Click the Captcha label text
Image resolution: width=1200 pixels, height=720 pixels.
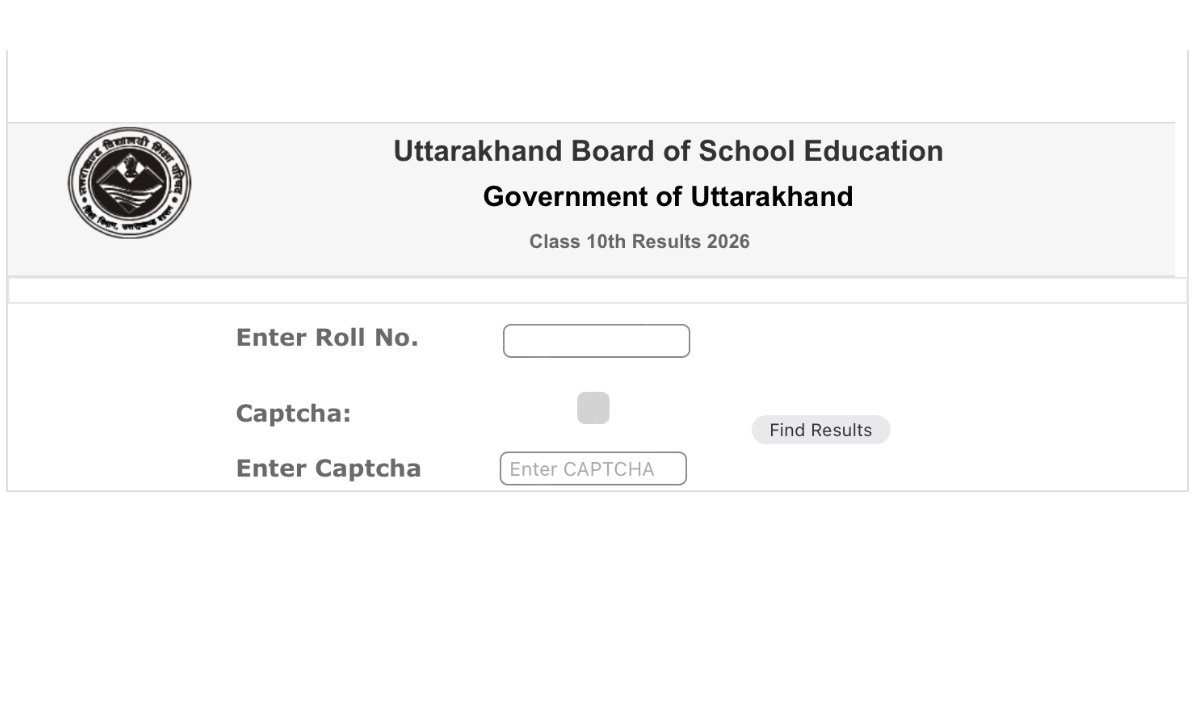click(x=292, y=413)
